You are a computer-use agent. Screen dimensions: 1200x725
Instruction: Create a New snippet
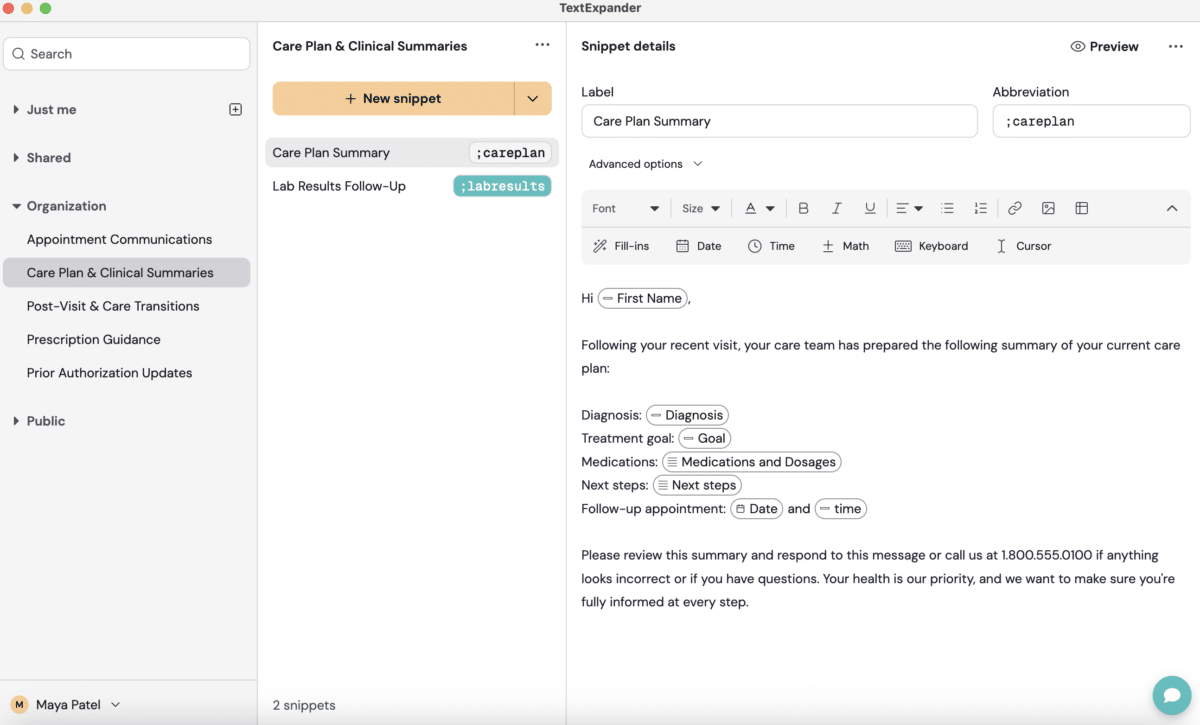pyautogui.click(x=393, y=99)
